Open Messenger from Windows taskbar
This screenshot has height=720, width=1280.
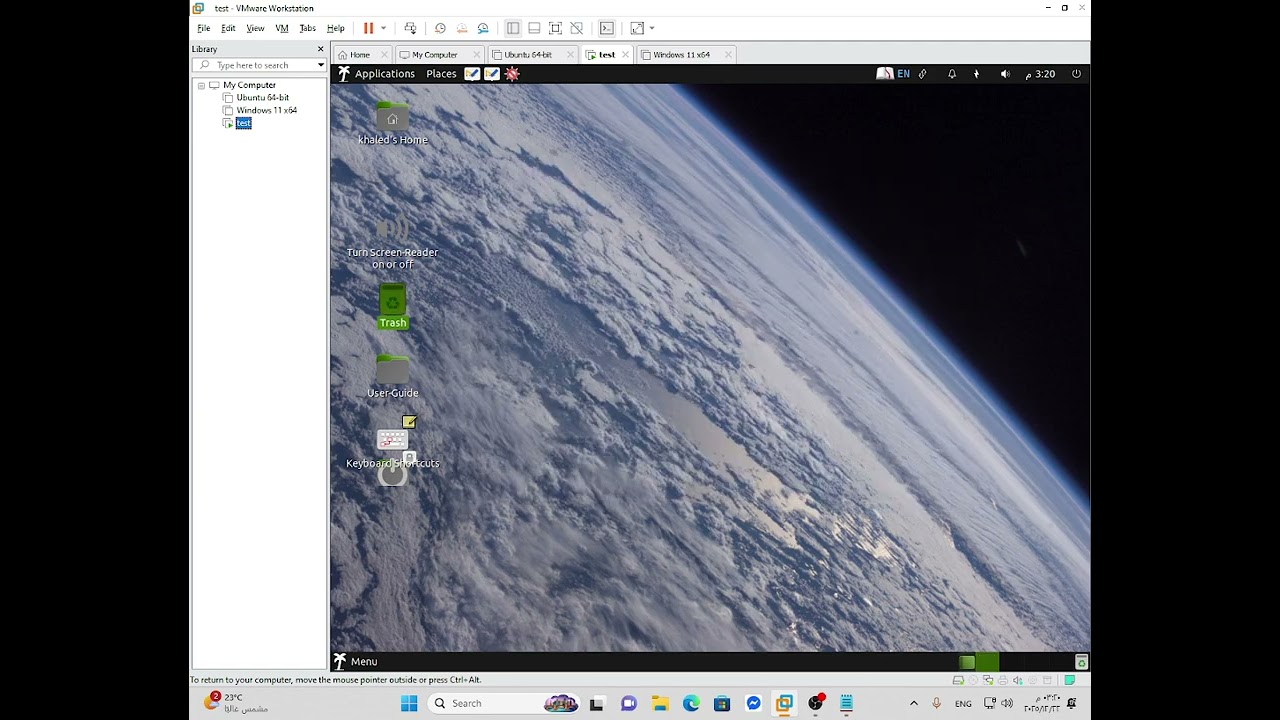click(x=753, y=703)
